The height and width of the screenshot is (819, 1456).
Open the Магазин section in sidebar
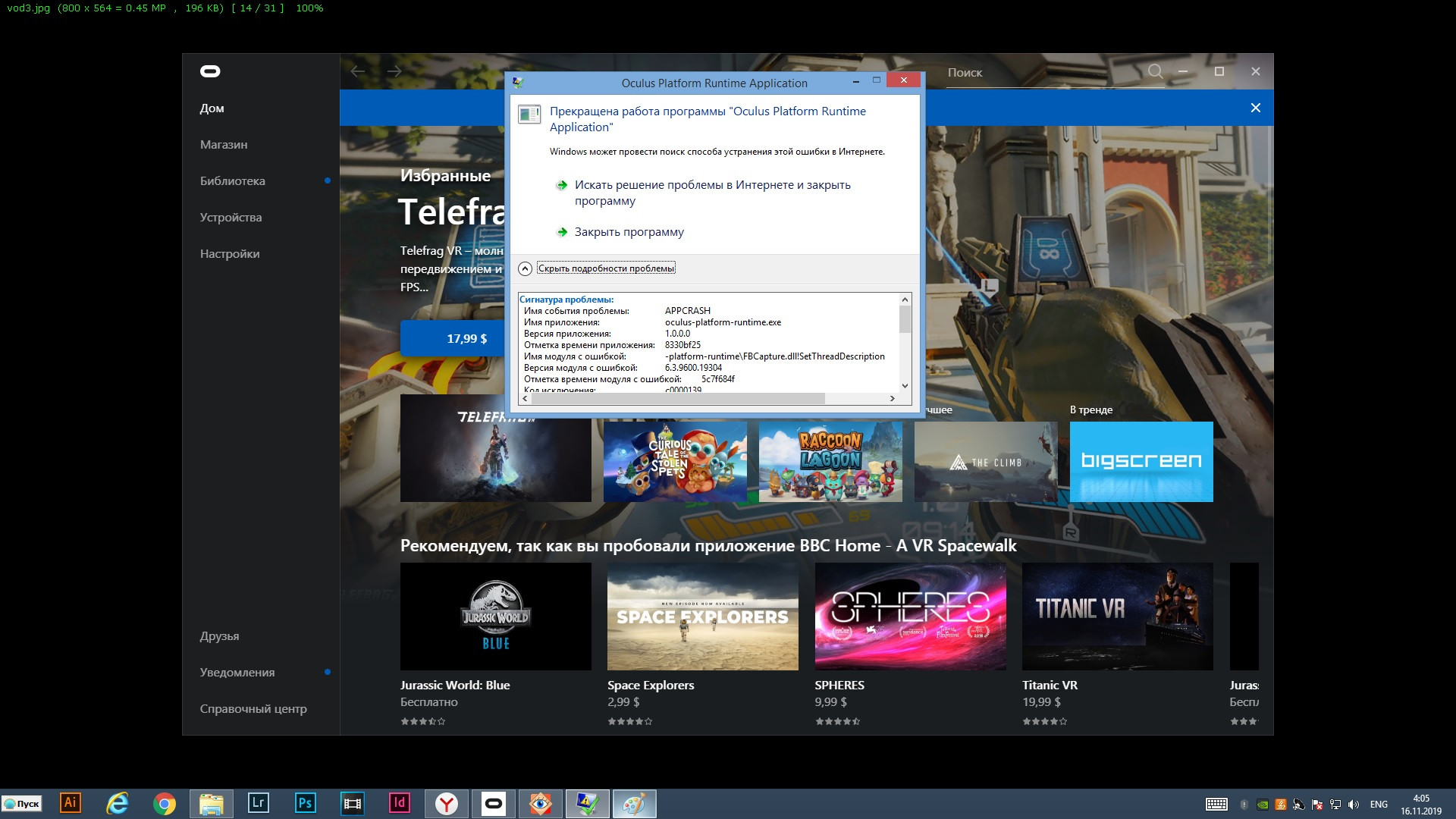pyautogui.click(x=224, y=144)
